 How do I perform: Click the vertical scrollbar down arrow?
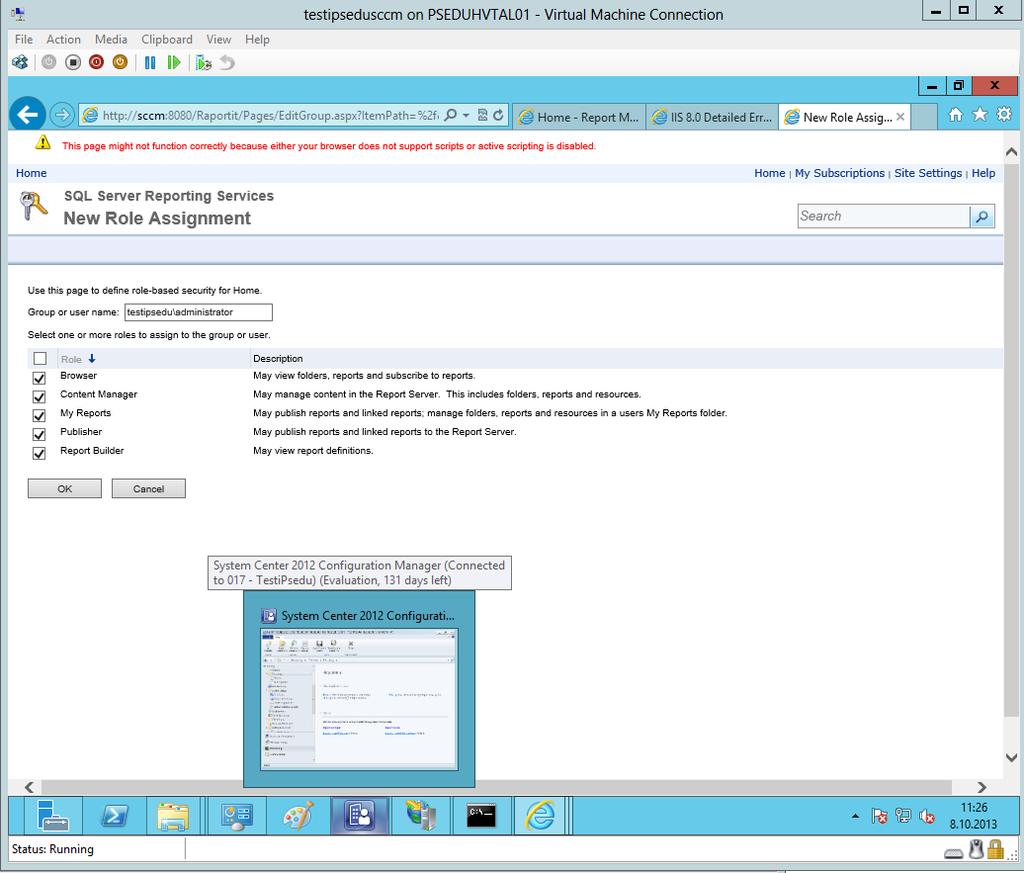click(x=1012, y=757)
